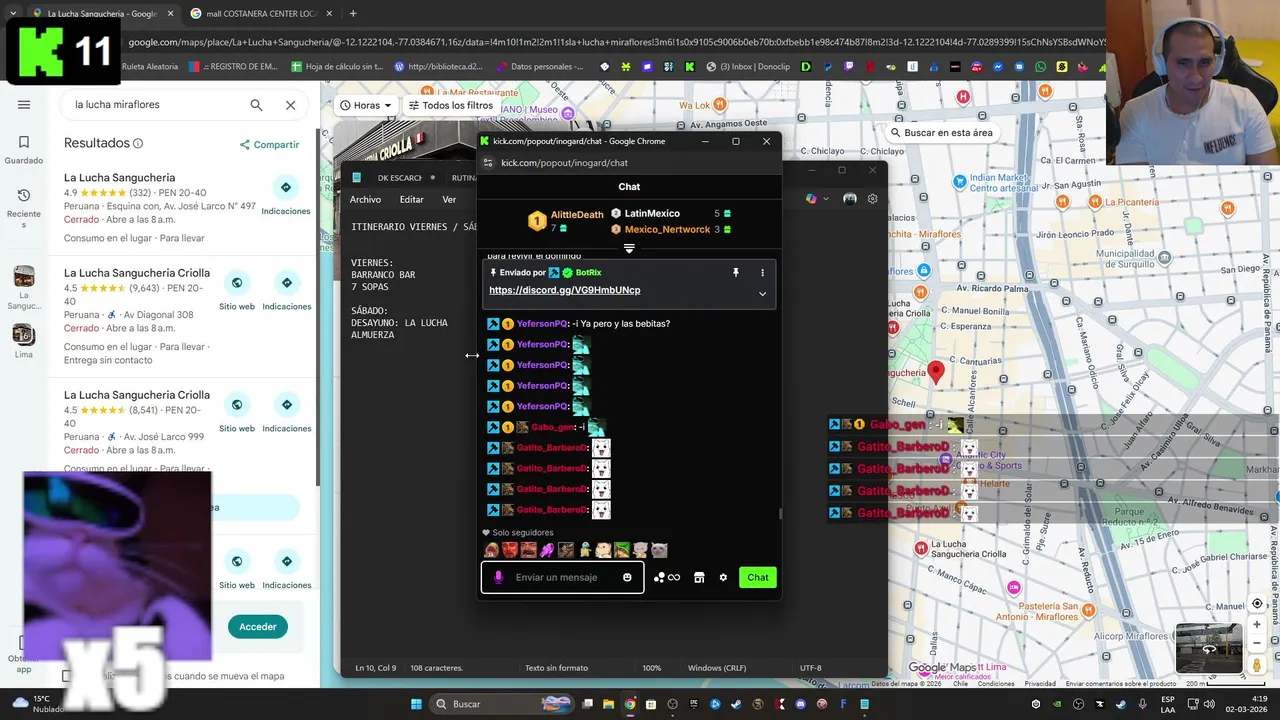
Task: Click UTF-8 encoding in Notepad status bar
Action: [x=810, y=668]
